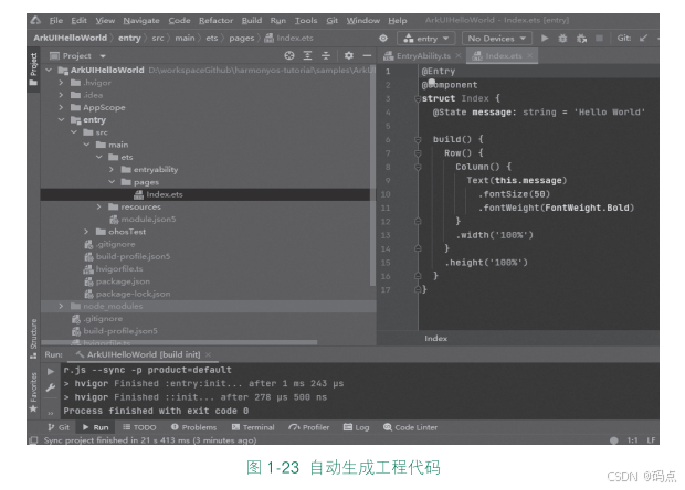
Task: Expand the .hvigor folder
Action: coord(61,83)
